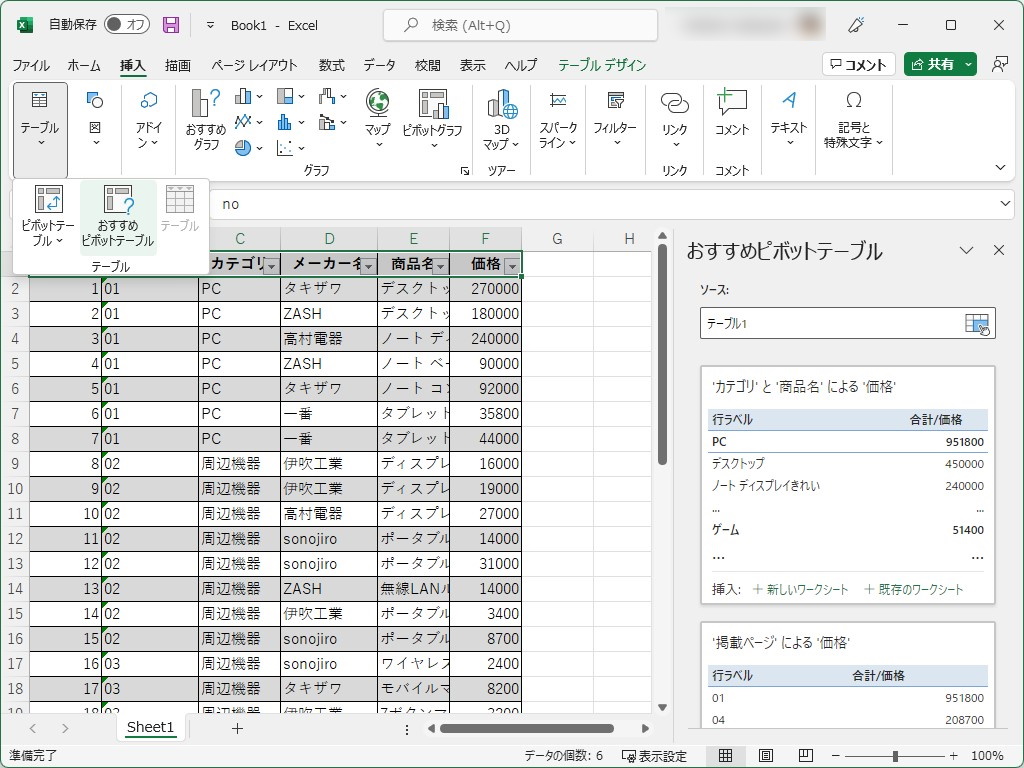Open the マップ chart button
The width and height of the screenshot is (1024, 768).
(377, 118)
